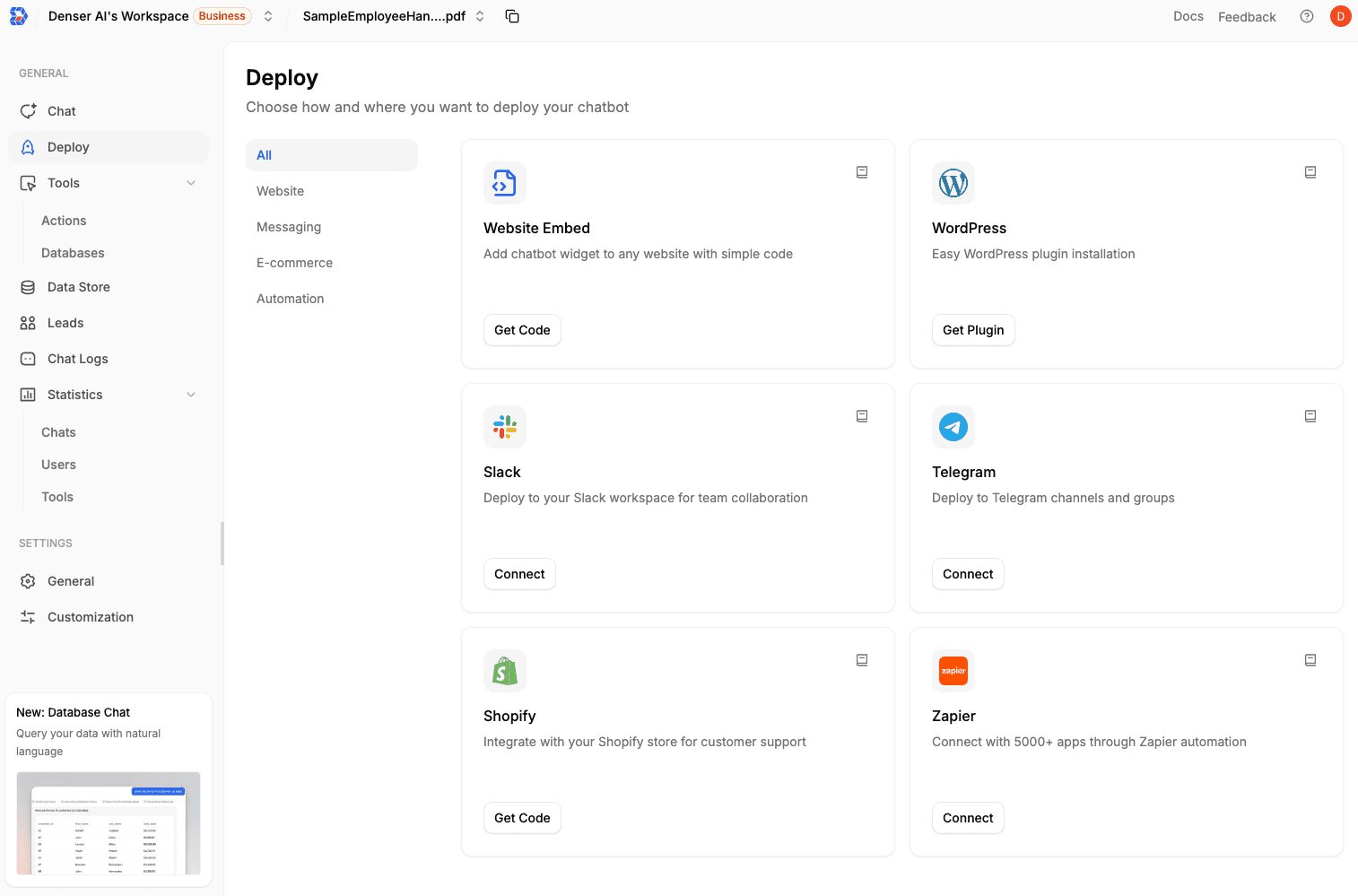Open the Feedback link
The image size is (1358, 896).
click(x=1247, y=16)
